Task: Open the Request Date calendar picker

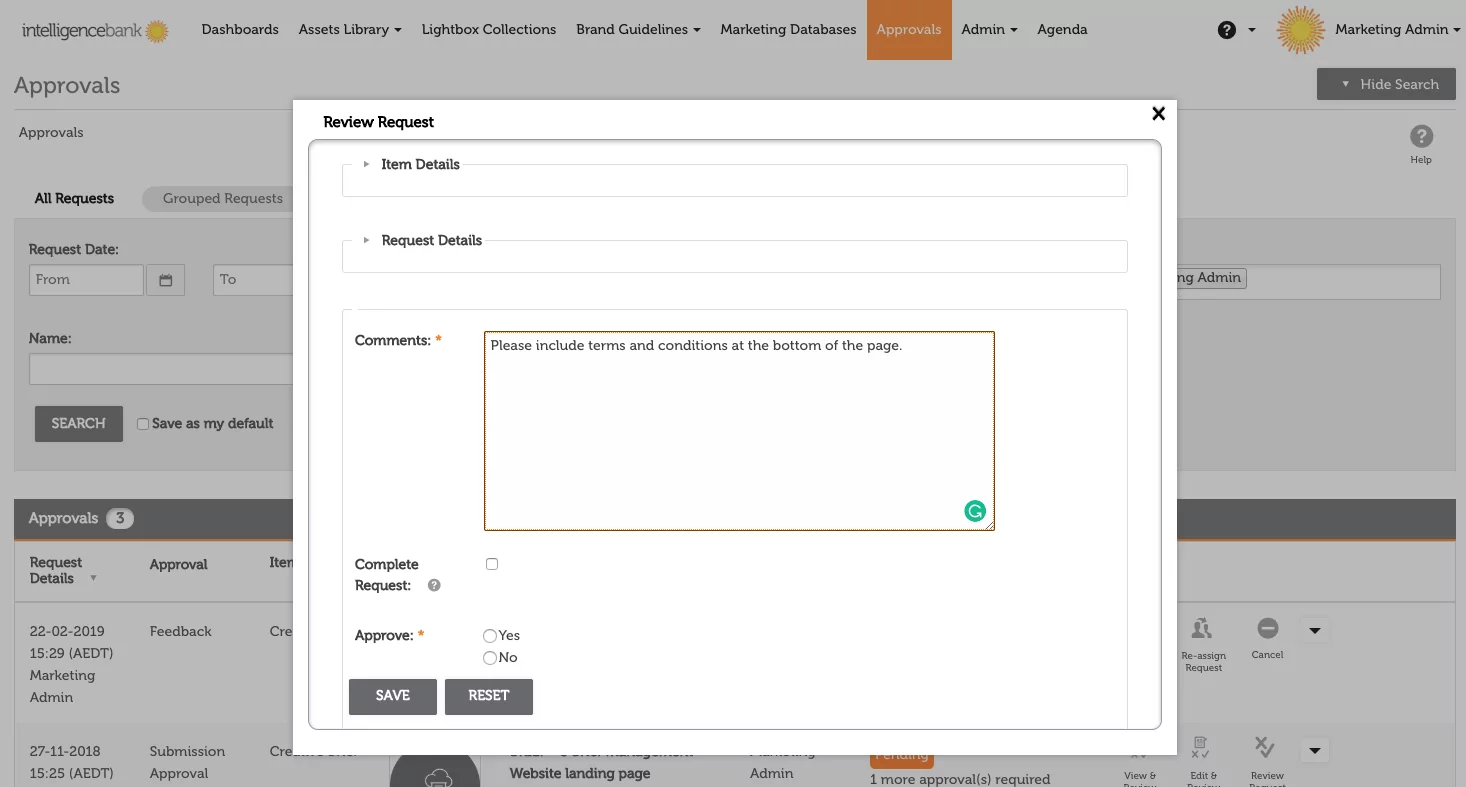Action: click(x=165, y=280)
